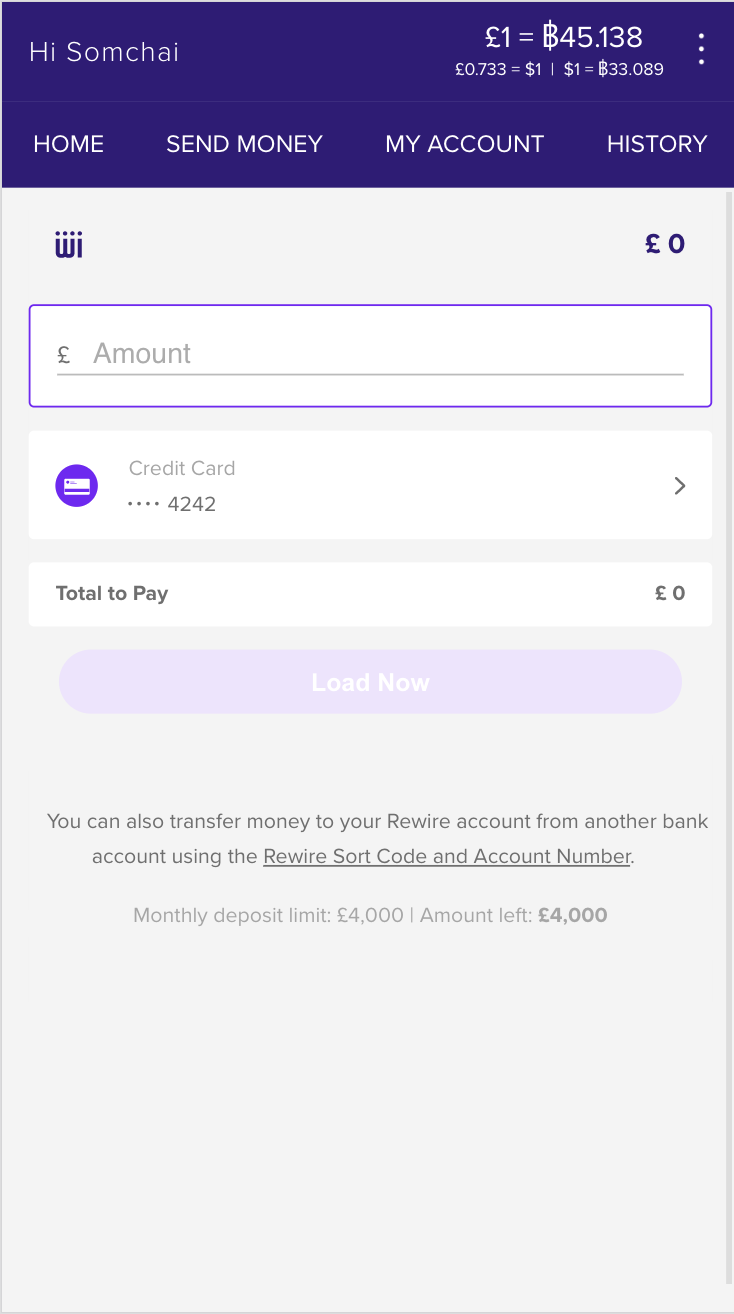Click the Rewire wallet logo icon
The image size is (734, 1314).
pyautogui.click(x=69, y=244)
